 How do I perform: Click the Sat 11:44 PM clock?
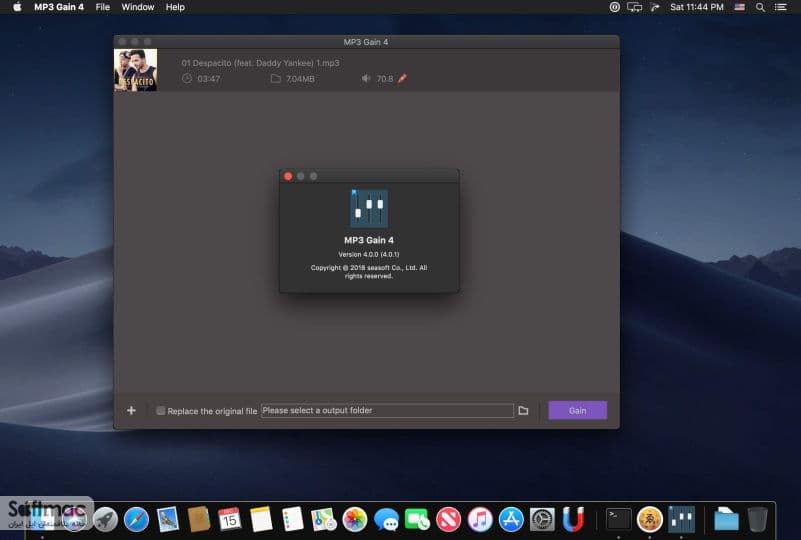(x=697, y=7)
